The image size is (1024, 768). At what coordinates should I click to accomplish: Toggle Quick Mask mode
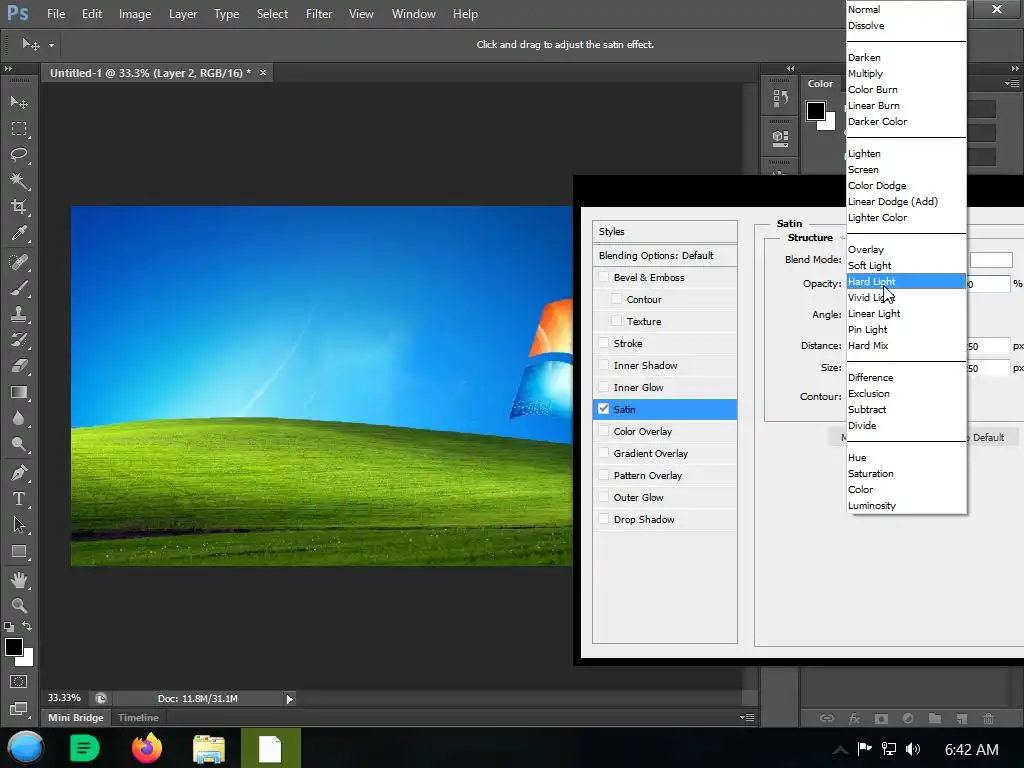18,682
